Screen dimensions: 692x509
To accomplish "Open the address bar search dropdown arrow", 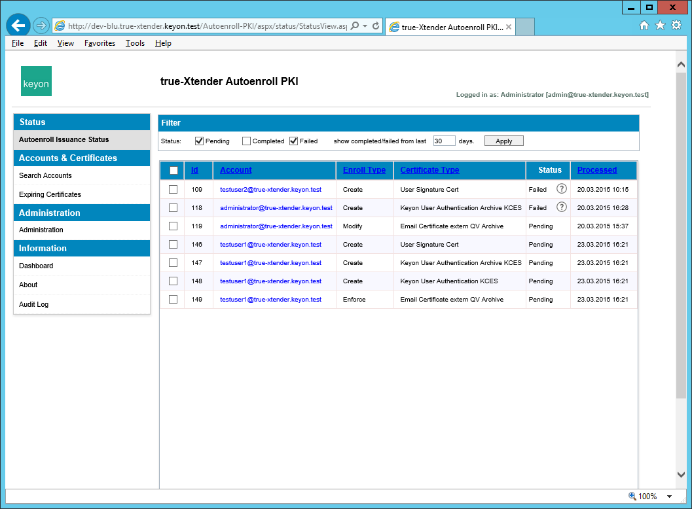I will coord(365,26).
